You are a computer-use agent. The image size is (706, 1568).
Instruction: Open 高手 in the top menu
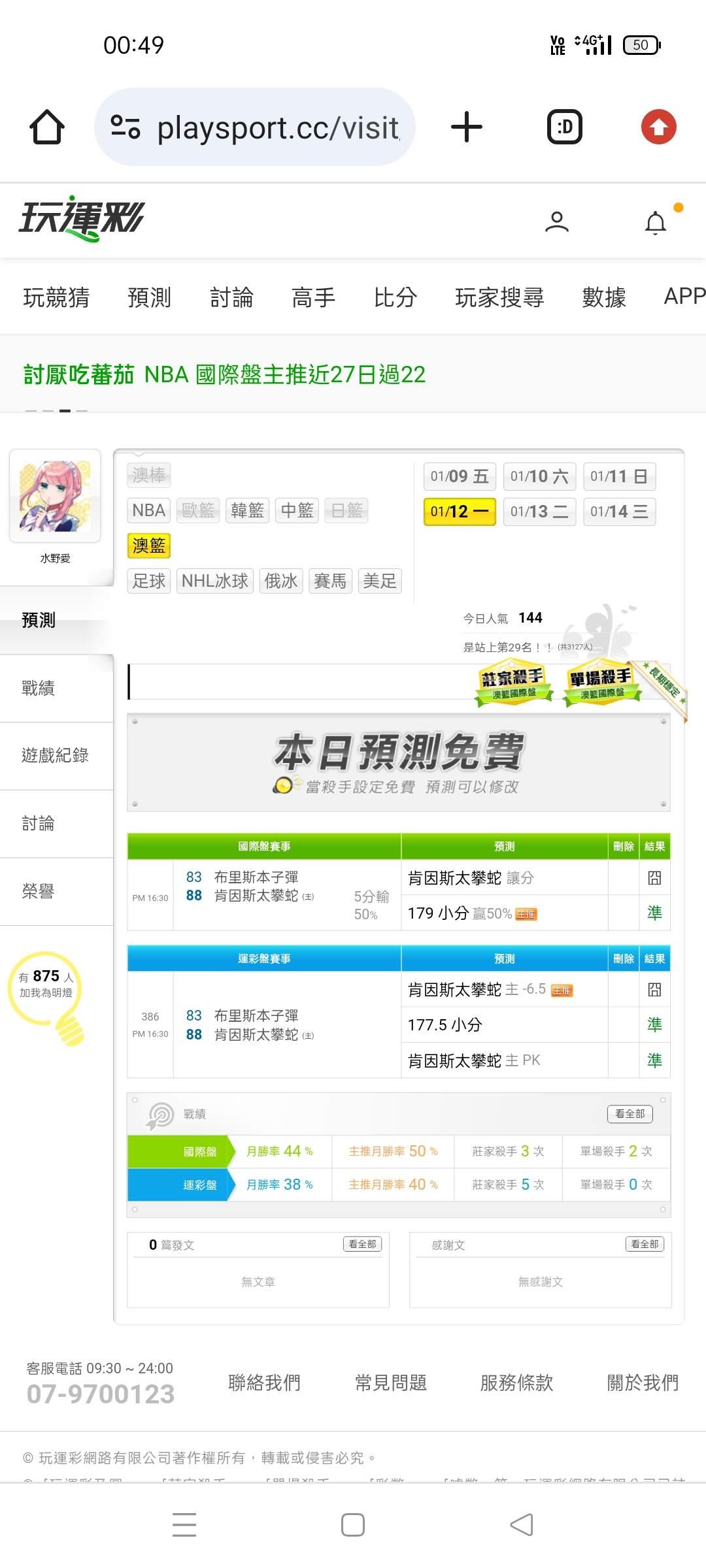pyautogui.click(x=313, y=297)
